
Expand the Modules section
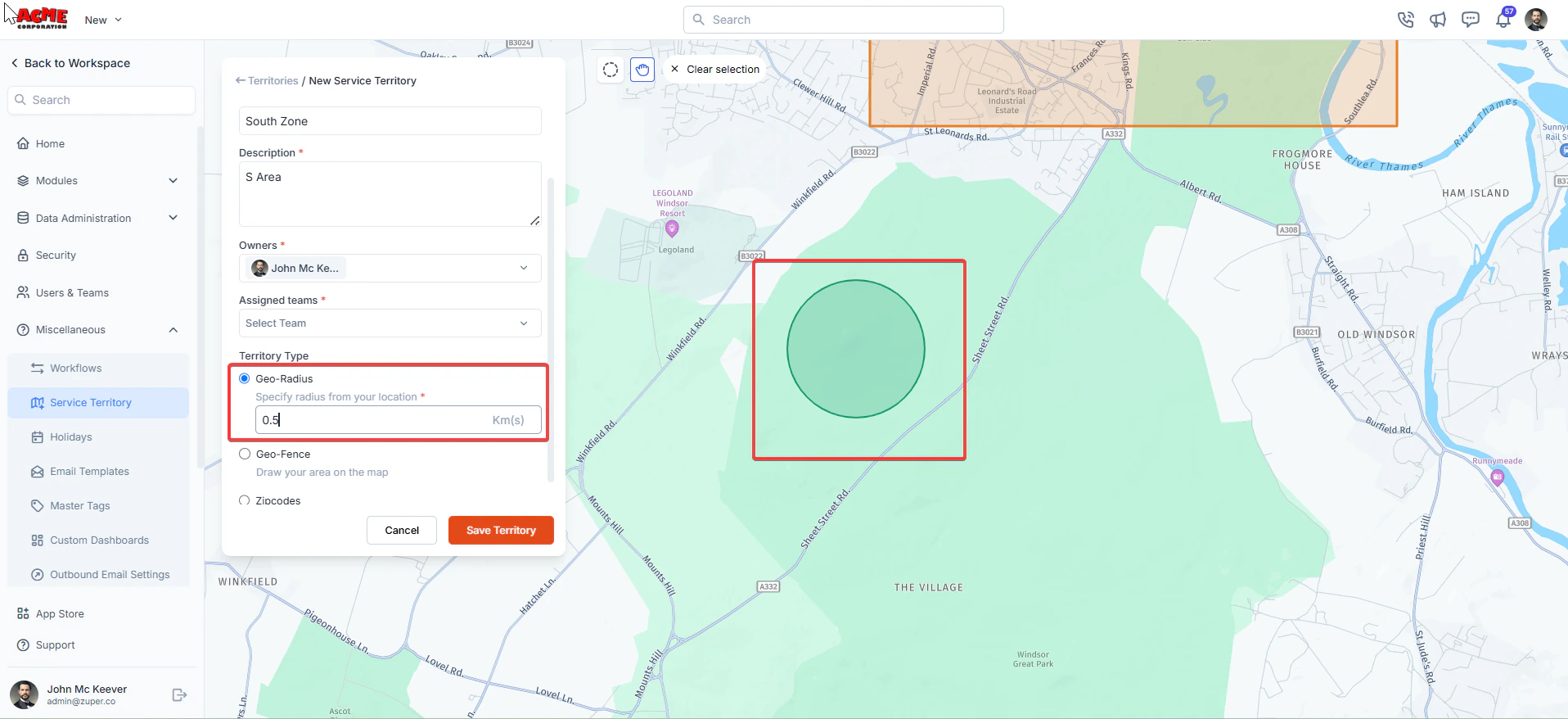tap(173, 181)
